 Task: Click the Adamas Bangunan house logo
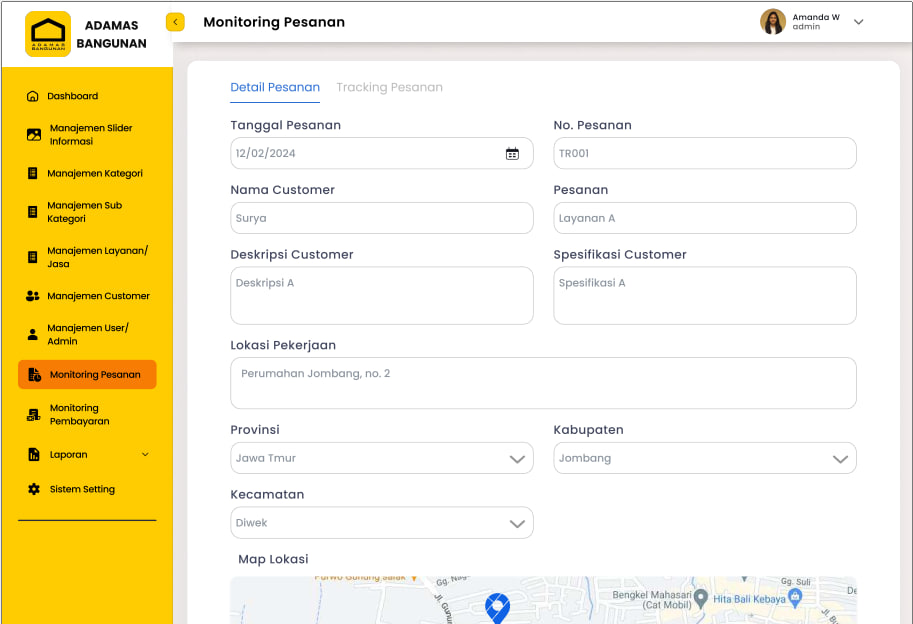(x=48, y=34)
